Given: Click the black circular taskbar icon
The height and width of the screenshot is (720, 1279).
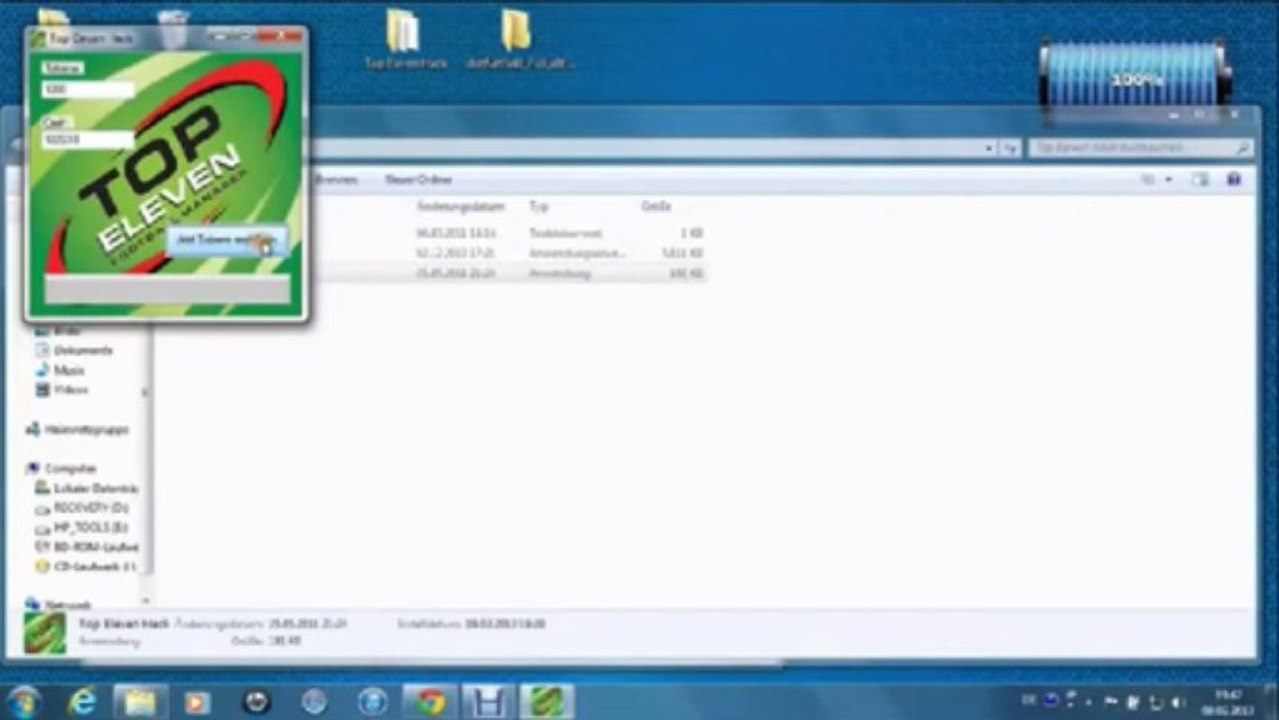Looking at the screenshot, I should click(x=256, y=702).
